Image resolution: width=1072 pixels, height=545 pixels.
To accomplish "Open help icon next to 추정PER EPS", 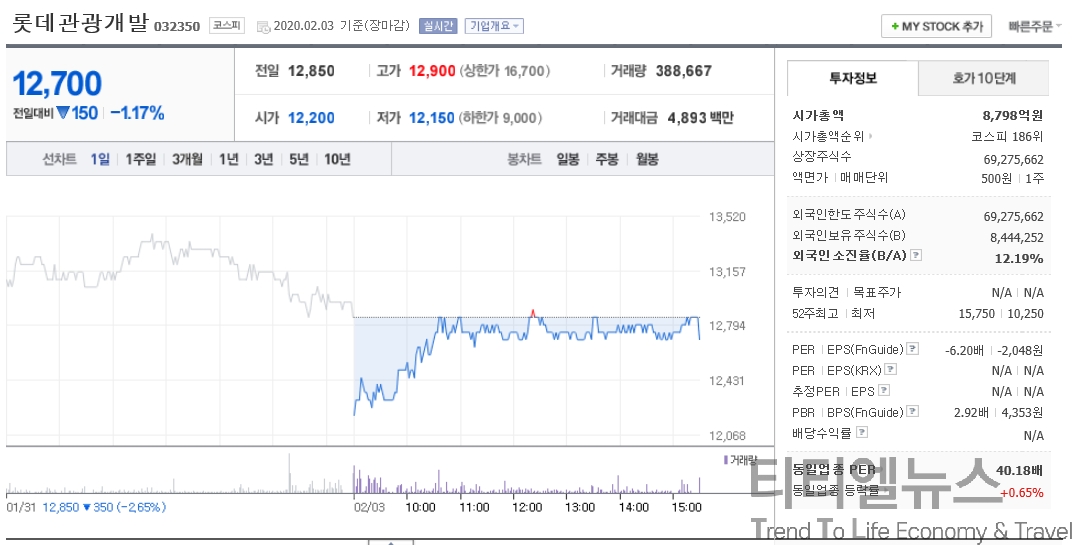I will [x=884, y=390].
